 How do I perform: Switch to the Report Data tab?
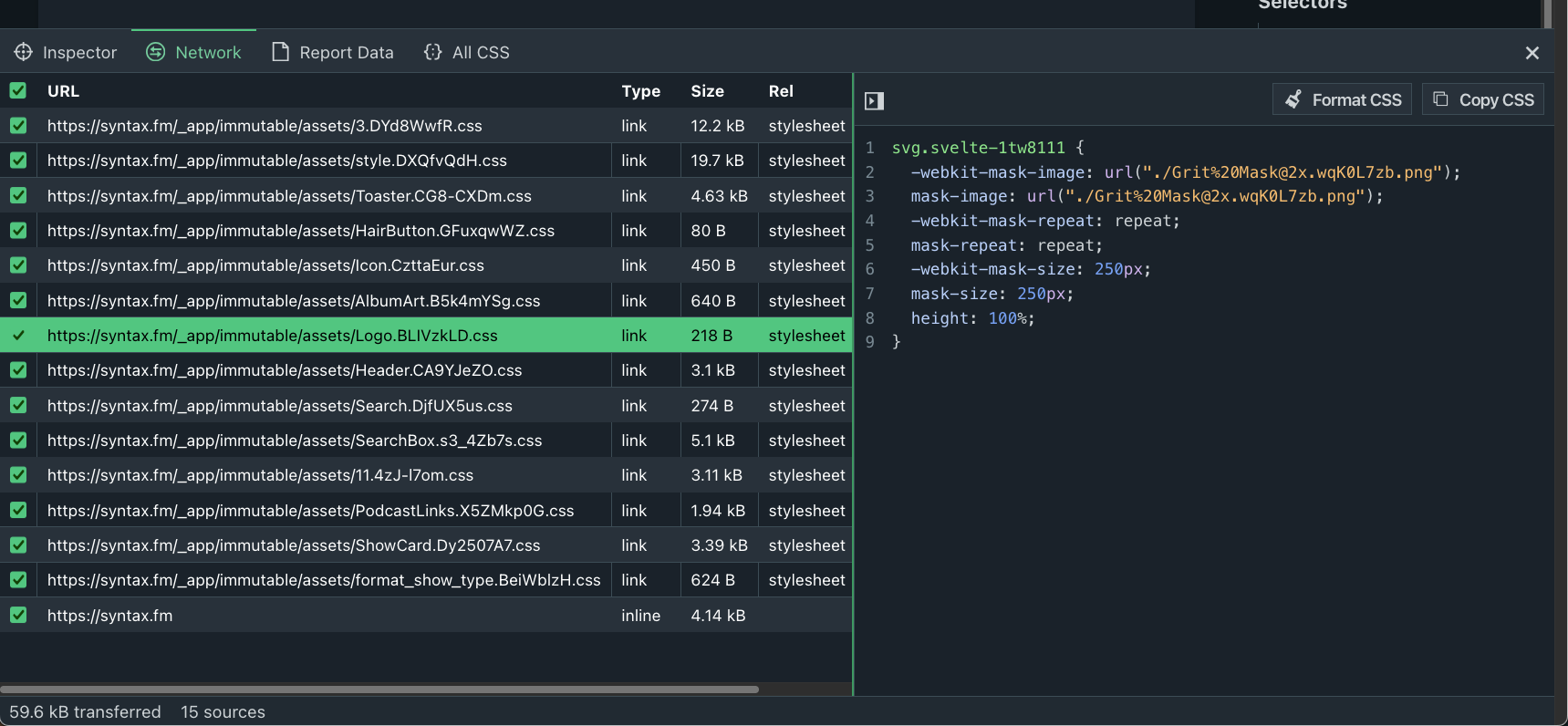346,53
